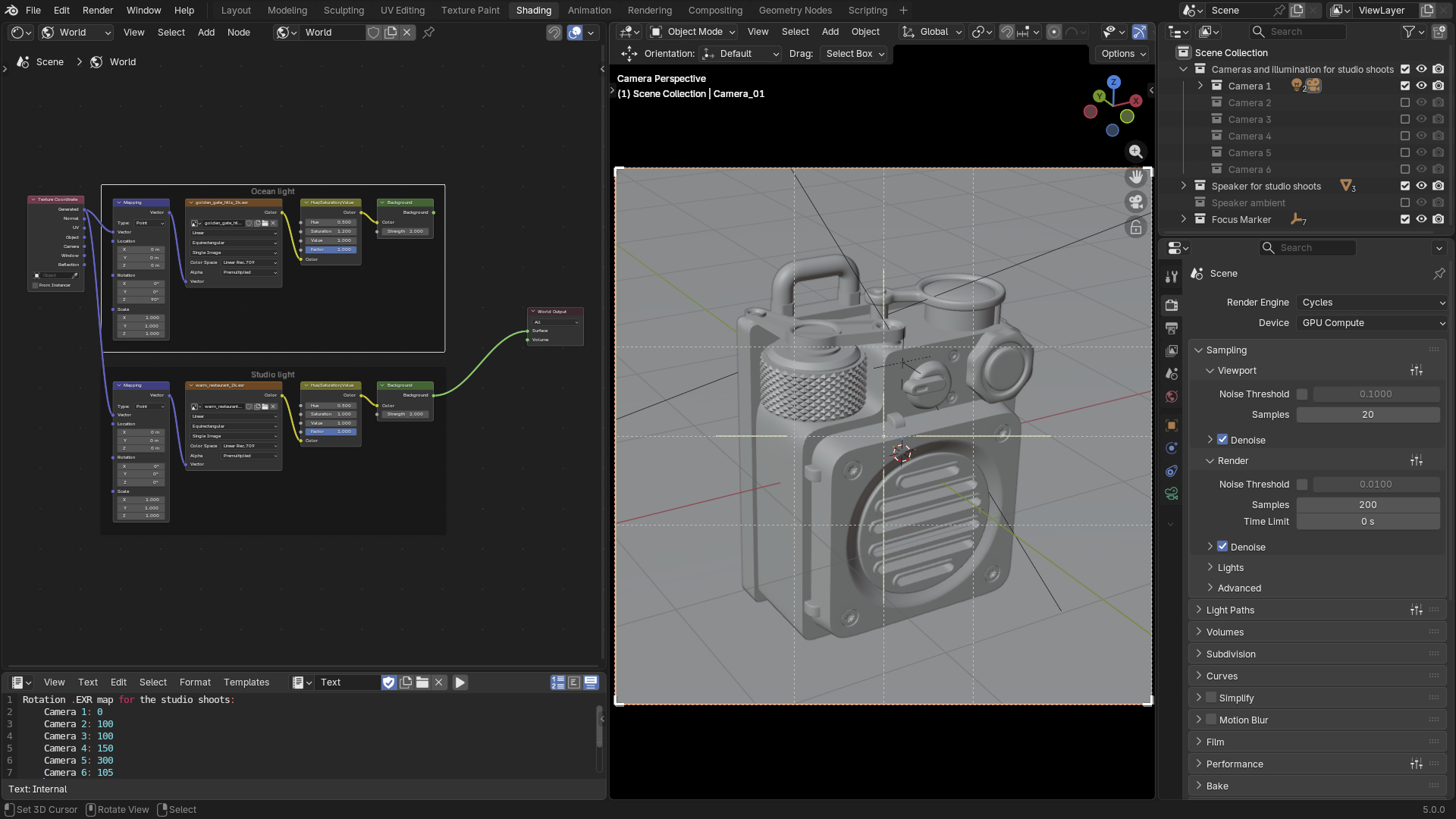This screenshot has height=819, width=1456.
Task: Adjust Render Samples field set to 200
Action: [x=1367, y=505]
